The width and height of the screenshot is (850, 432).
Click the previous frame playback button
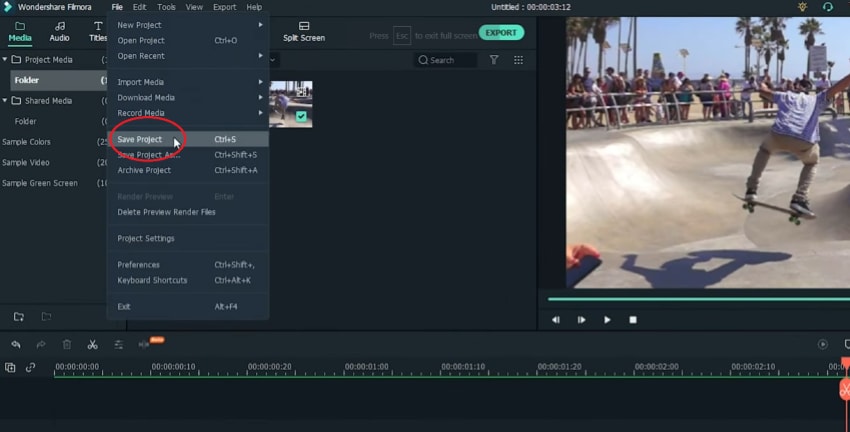556,320
